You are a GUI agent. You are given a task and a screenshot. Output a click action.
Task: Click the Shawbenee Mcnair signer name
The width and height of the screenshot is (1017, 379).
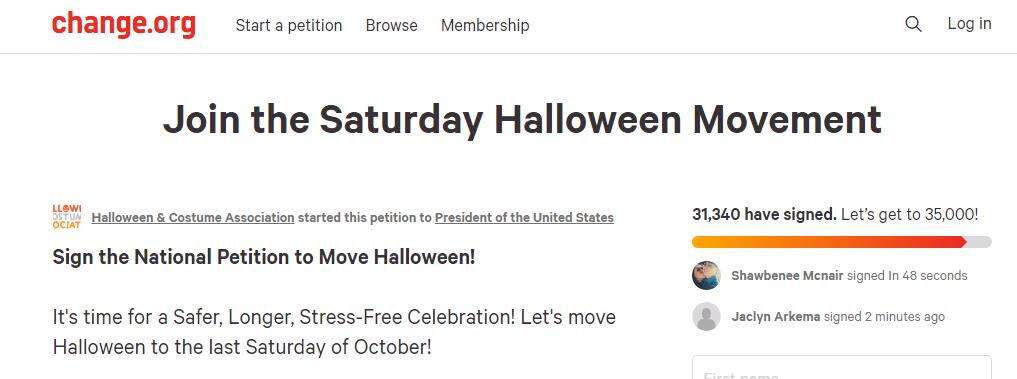(x=787, y=275)
